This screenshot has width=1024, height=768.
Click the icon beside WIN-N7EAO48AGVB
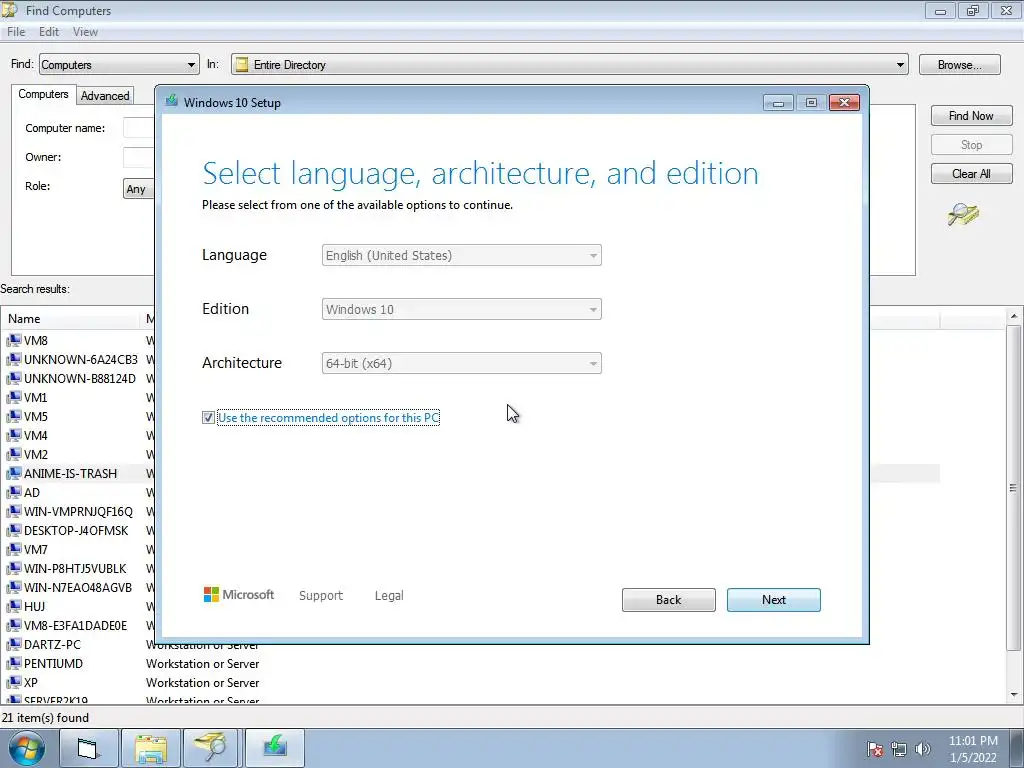click(x=14, y=587)
